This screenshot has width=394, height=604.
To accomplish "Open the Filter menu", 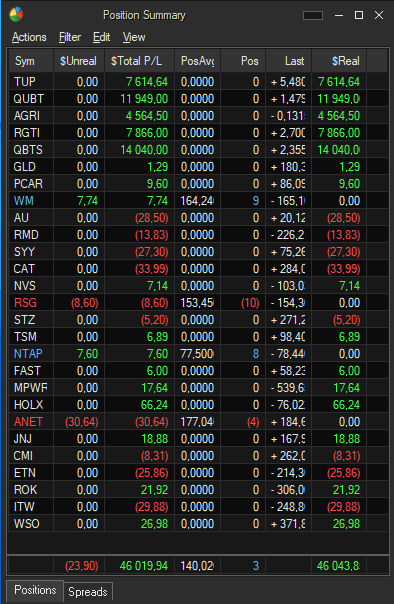I will coord(70,37).
